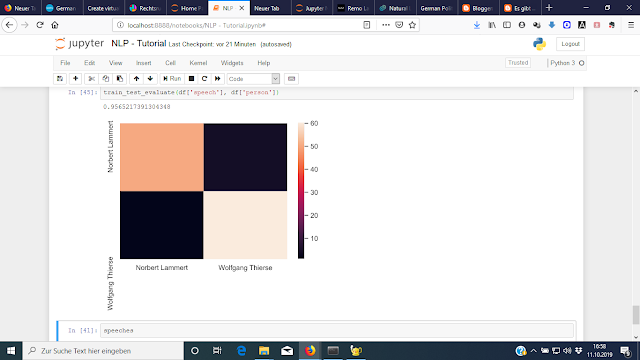Click the Python logo next to Logout
The height and width of the screenshot is (360, 640).
coord(539,44)
